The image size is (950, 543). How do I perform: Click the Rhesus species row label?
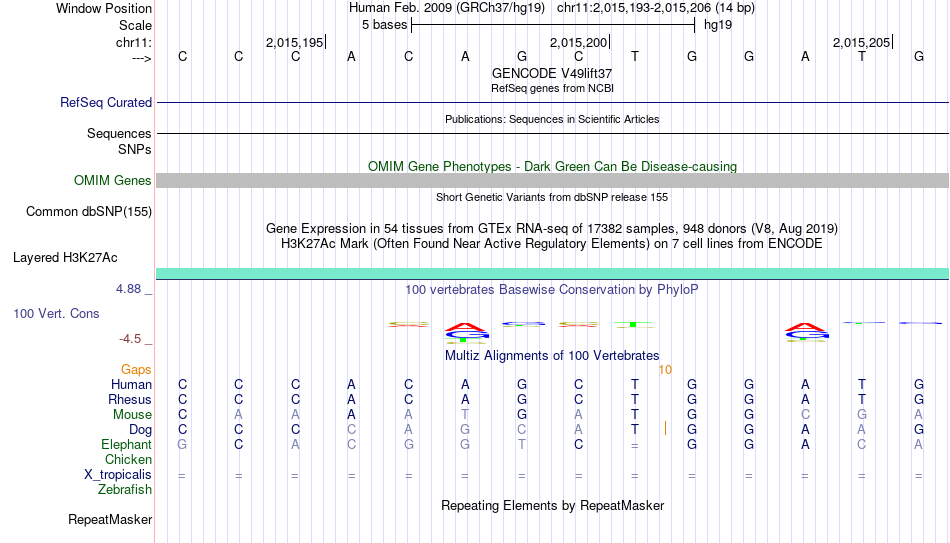point(130,399)
